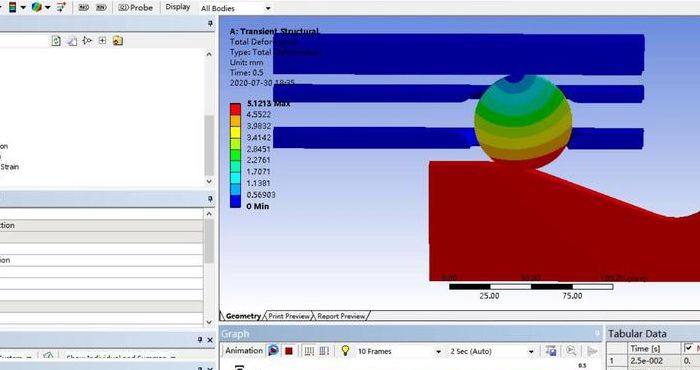Switch to the Print Preview tab
Viewport: 700px width, 370px height.
click(x=288, y=316)
